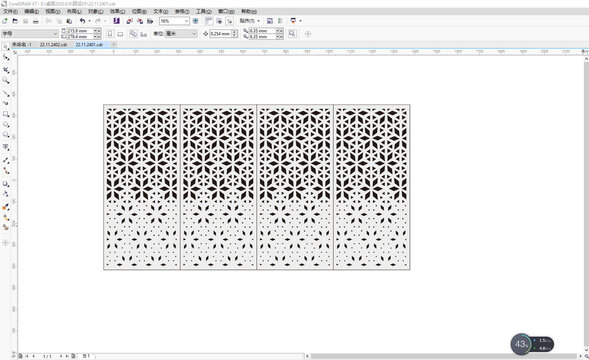Select the Pick tool in the toolbox

point(6,46)
